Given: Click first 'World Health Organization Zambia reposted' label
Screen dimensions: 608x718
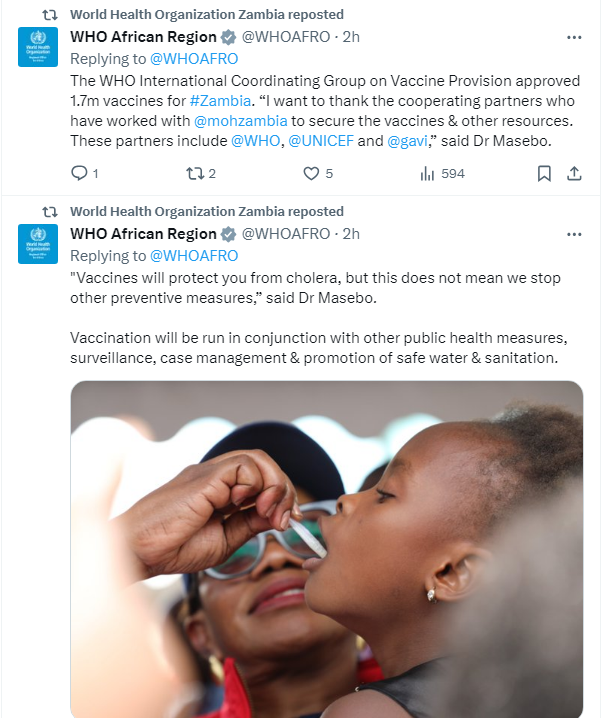Looking at the screenshot, I should click(206, 14).
